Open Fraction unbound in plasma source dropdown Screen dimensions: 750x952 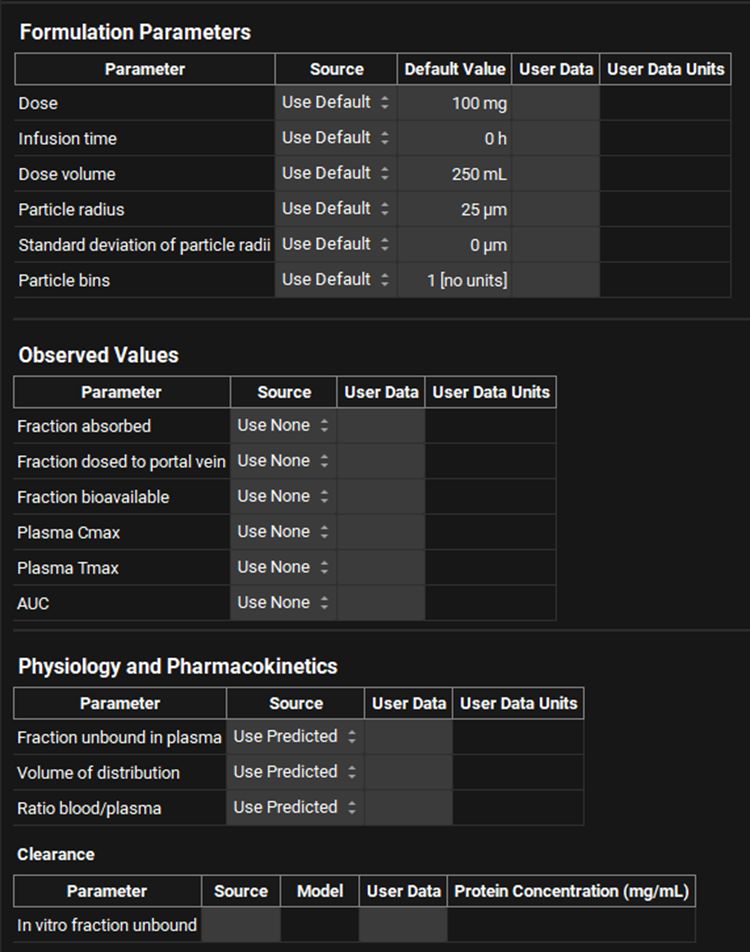click(x=295, y=737)
